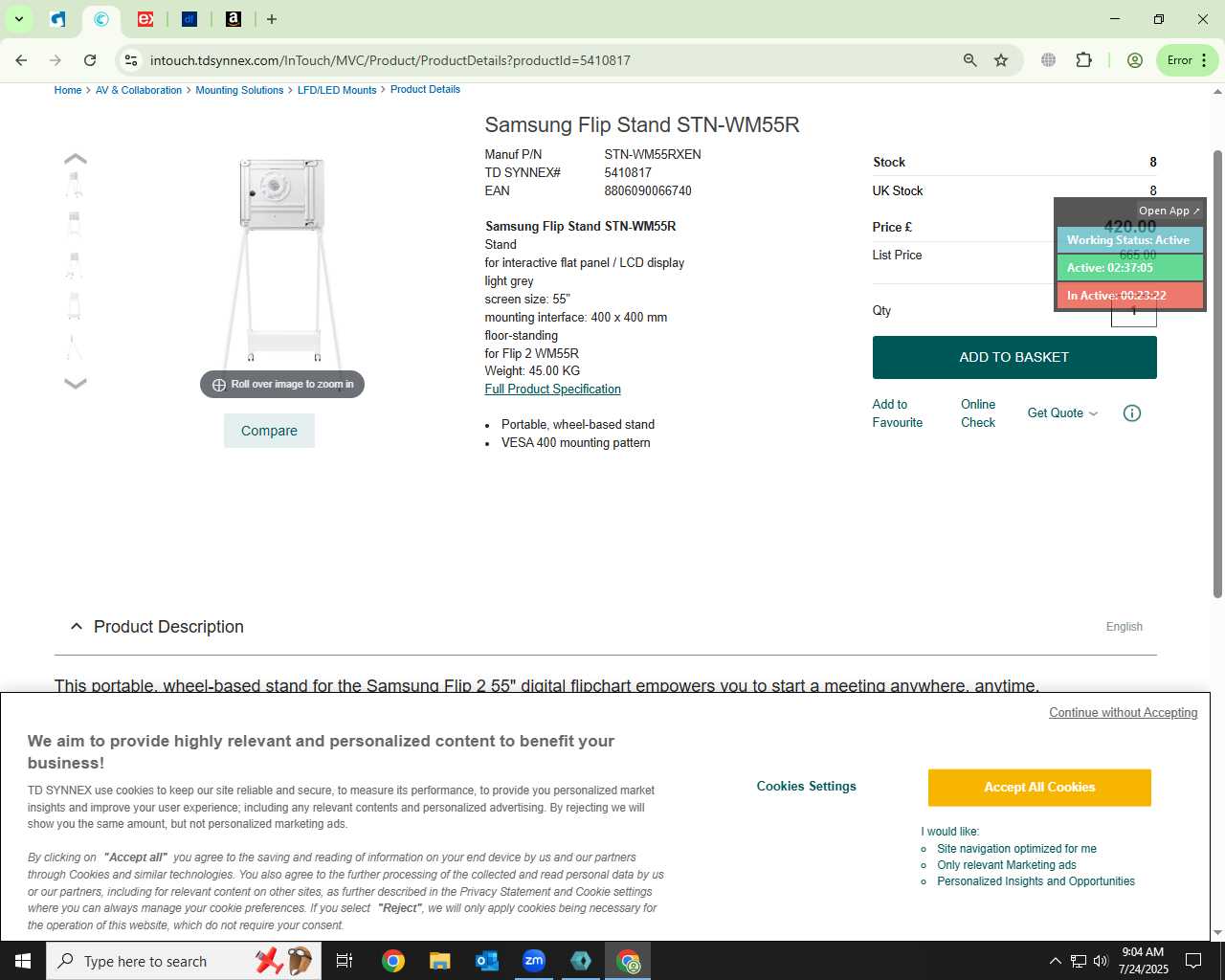
Task: Select the fourth product thumbnail
Action: (x=74, y=306)
